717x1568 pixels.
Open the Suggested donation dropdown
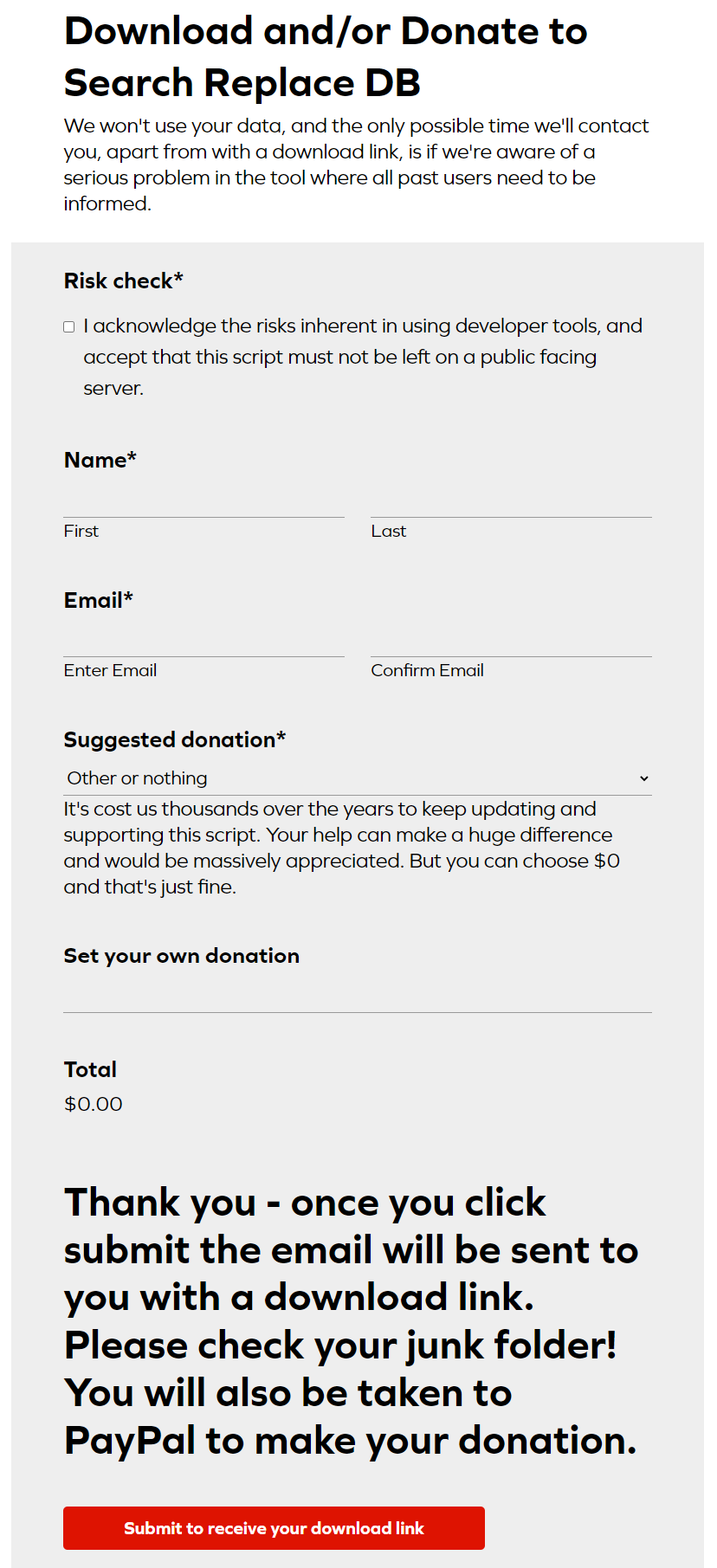(x=358, y=778)
